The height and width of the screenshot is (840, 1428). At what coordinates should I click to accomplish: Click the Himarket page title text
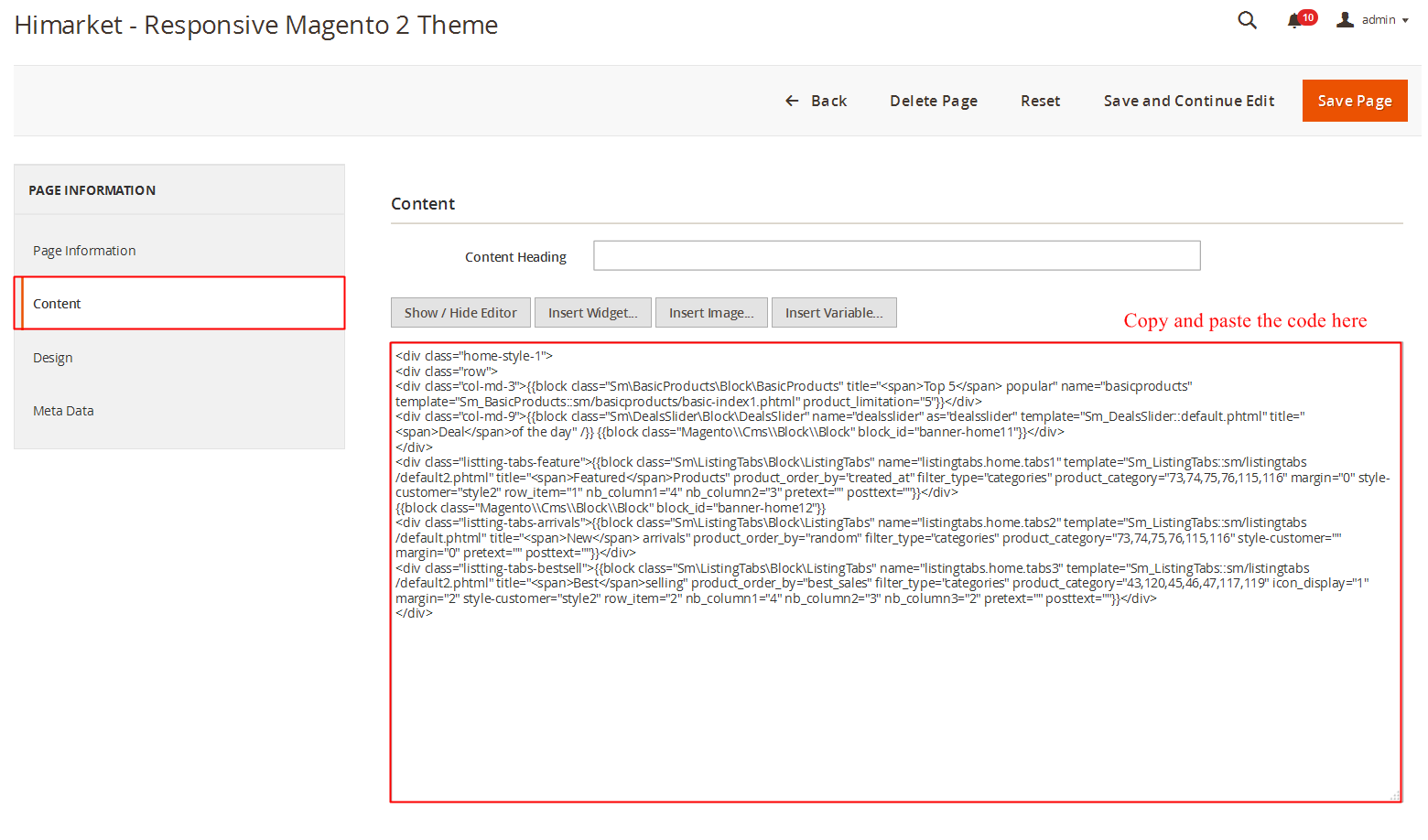(256, 25)
